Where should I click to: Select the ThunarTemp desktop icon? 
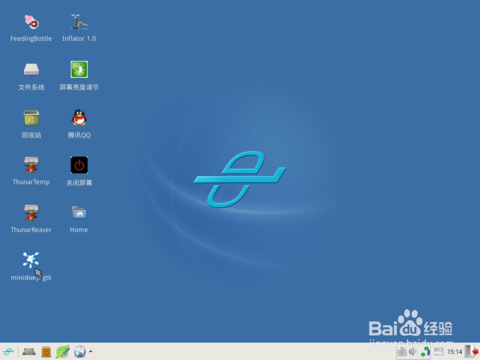(31, 165)
